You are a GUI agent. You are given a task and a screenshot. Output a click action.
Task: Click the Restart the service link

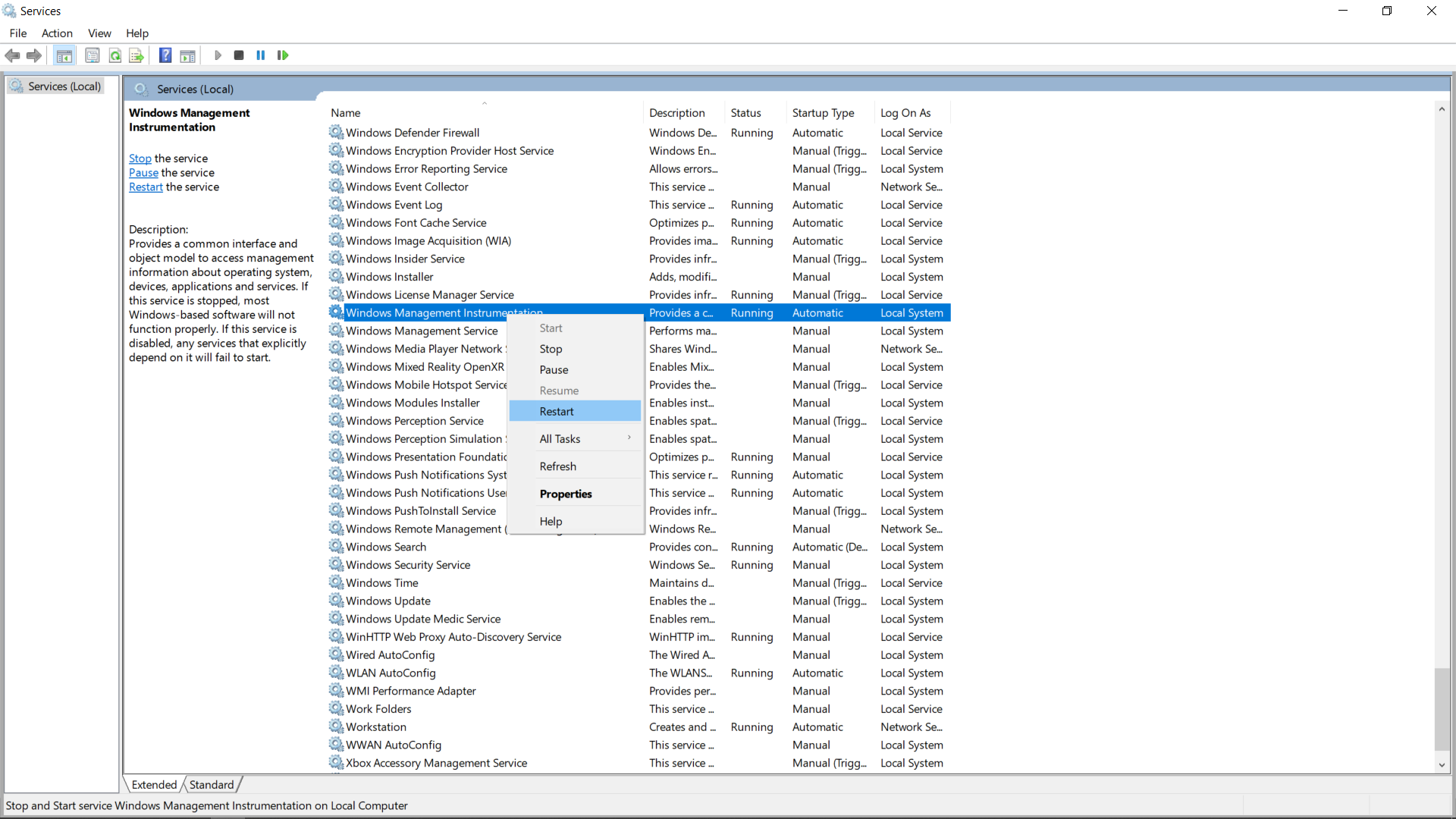point(146,187)
